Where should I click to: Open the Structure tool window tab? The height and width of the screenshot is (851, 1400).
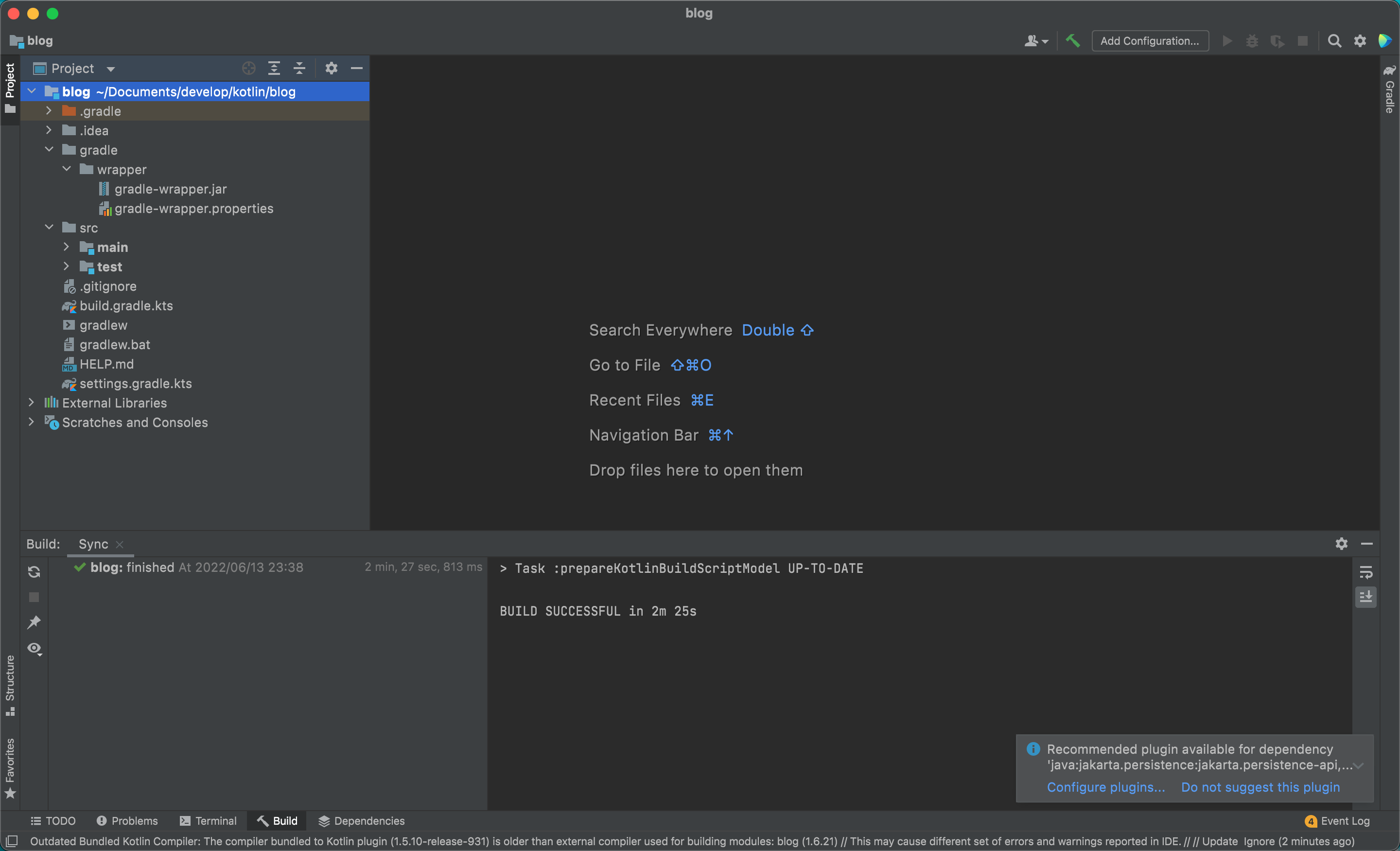(10, 685)
